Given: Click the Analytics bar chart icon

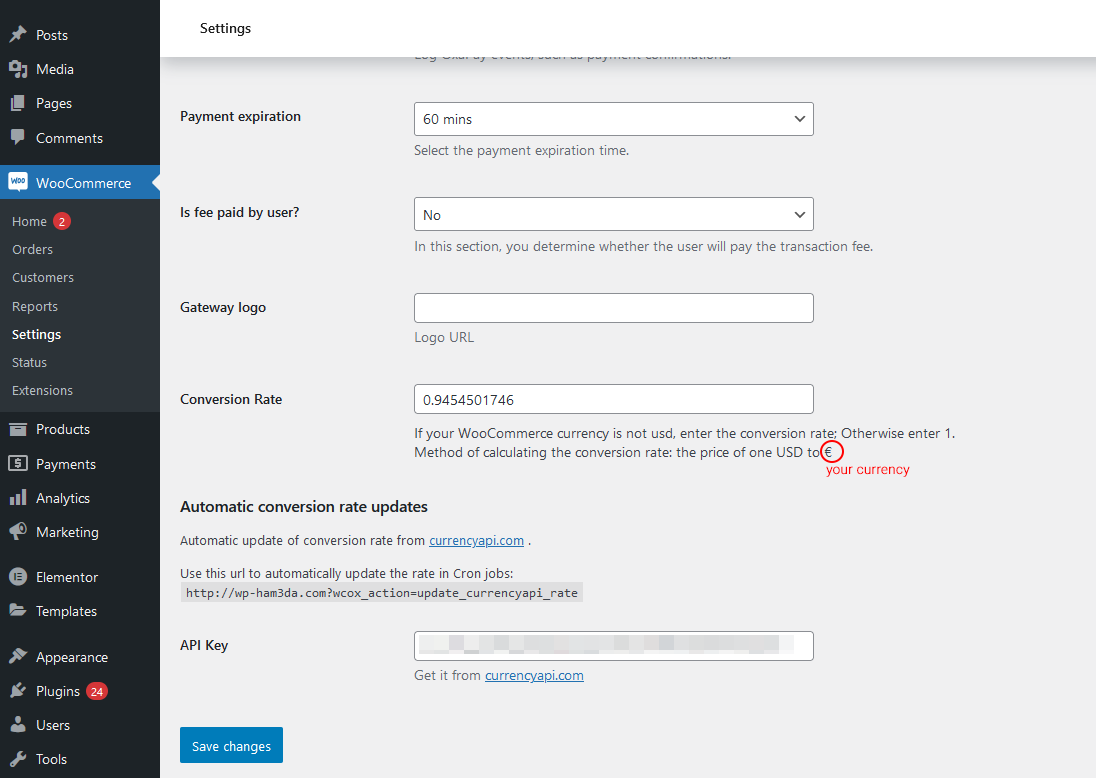Looking at the screenshot, I should pos(18,498).
